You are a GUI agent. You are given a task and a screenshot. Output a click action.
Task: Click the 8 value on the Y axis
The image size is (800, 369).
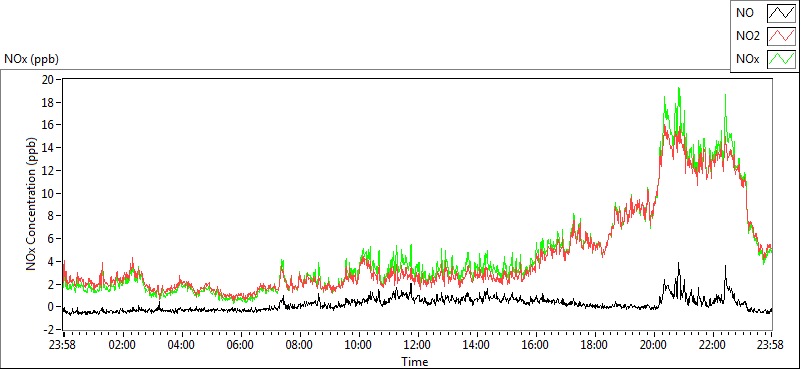pos(52,216)
